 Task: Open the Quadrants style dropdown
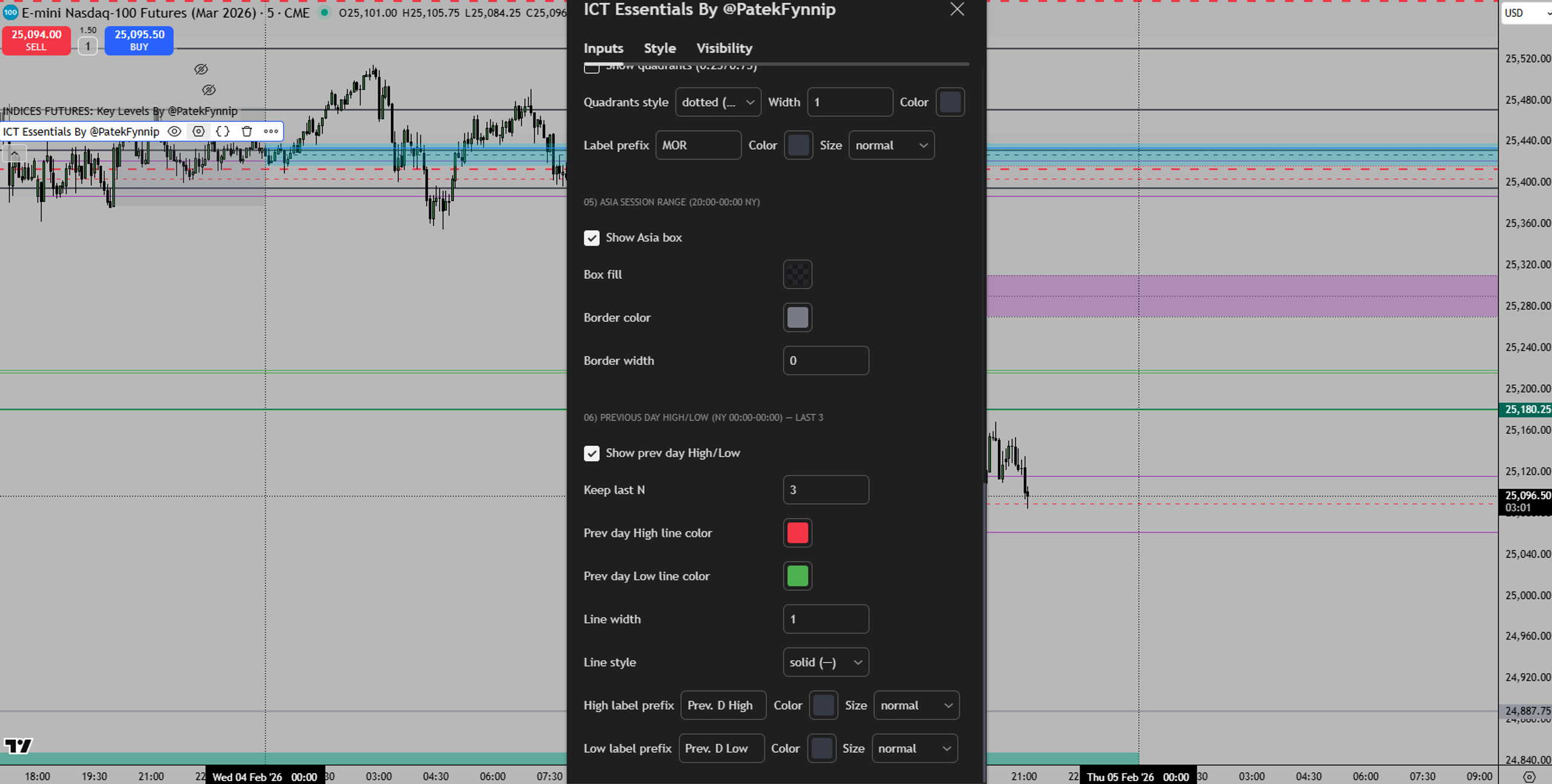coord(718,102)
